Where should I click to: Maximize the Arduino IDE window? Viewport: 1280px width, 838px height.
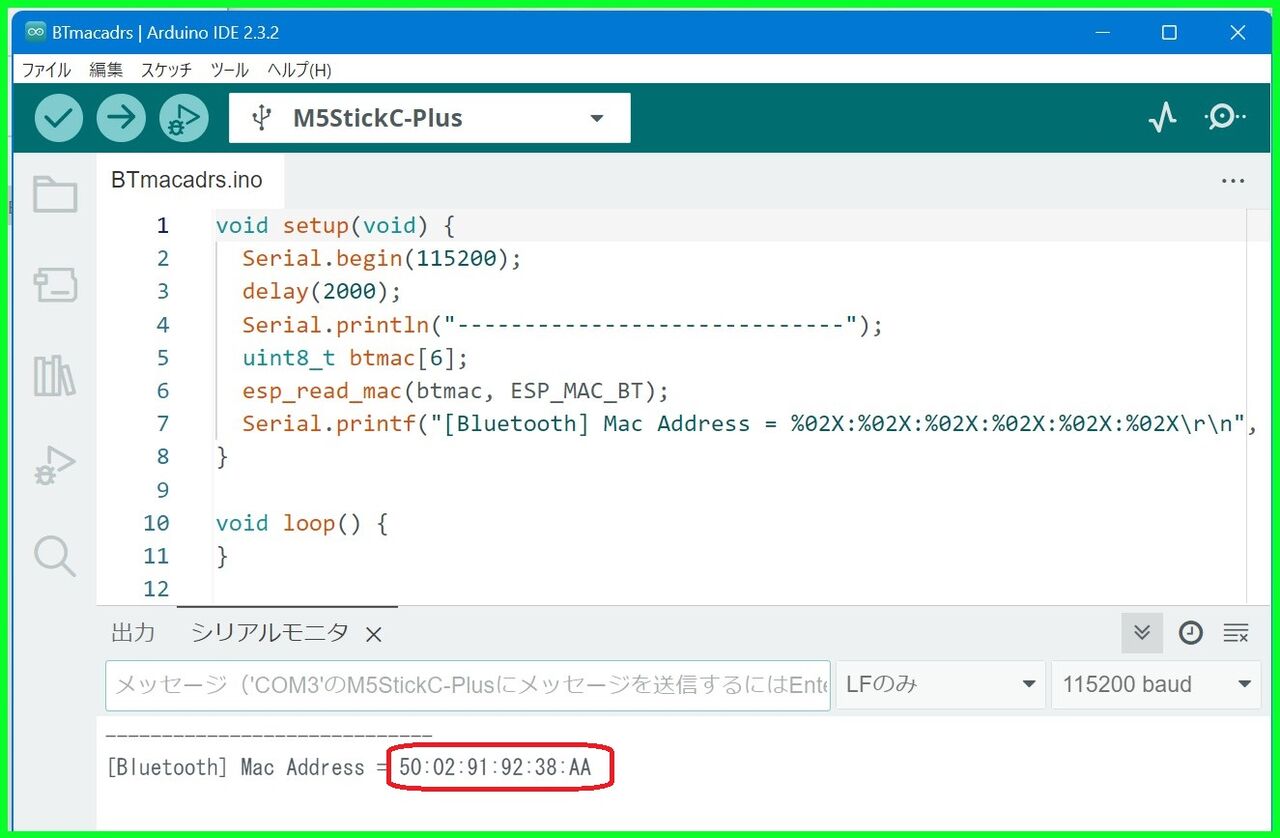[1169, 32]
